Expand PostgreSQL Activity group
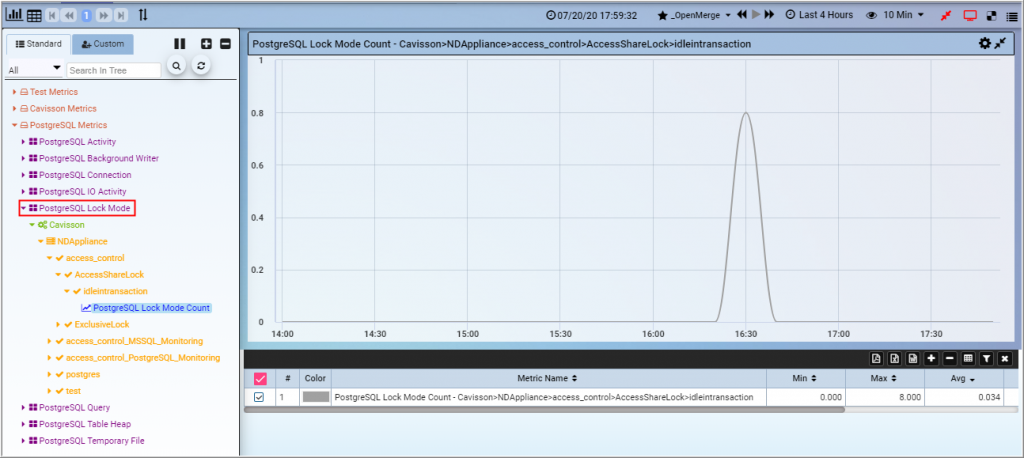1024x458 pixels. [x=24, y=142]
